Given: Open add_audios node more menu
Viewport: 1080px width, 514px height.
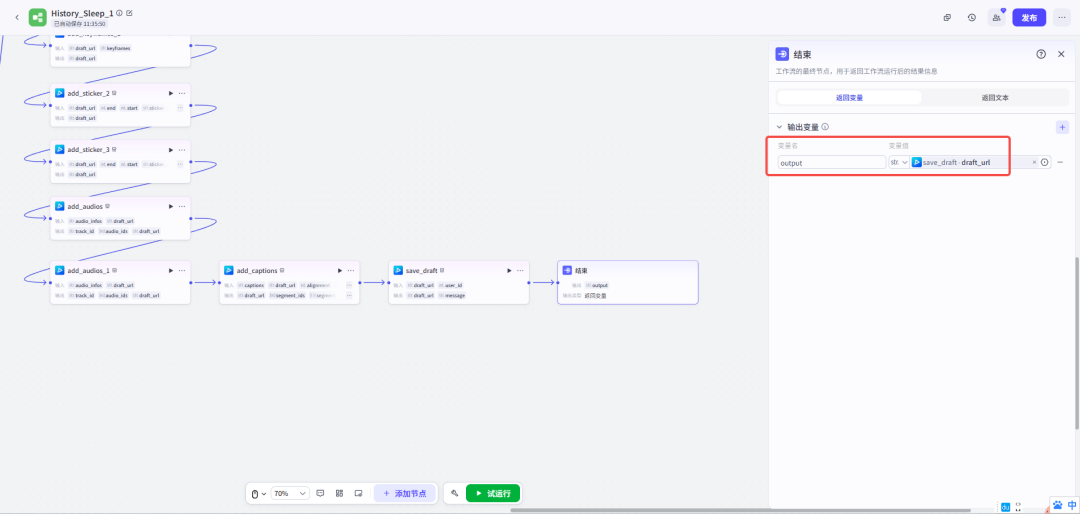Looking at the screenshot, I should tap(182, 206).
